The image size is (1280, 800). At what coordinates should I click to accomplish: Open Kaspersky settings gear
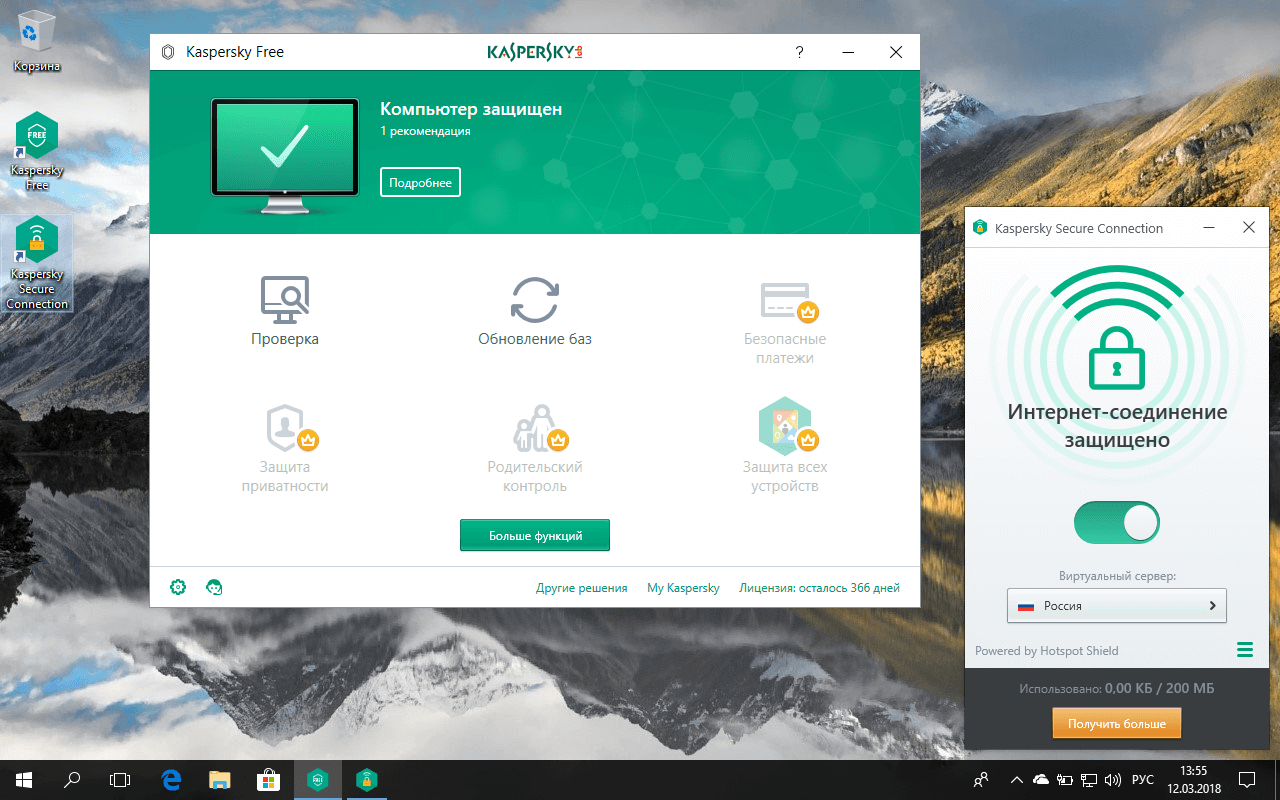[x=177, y=587]
